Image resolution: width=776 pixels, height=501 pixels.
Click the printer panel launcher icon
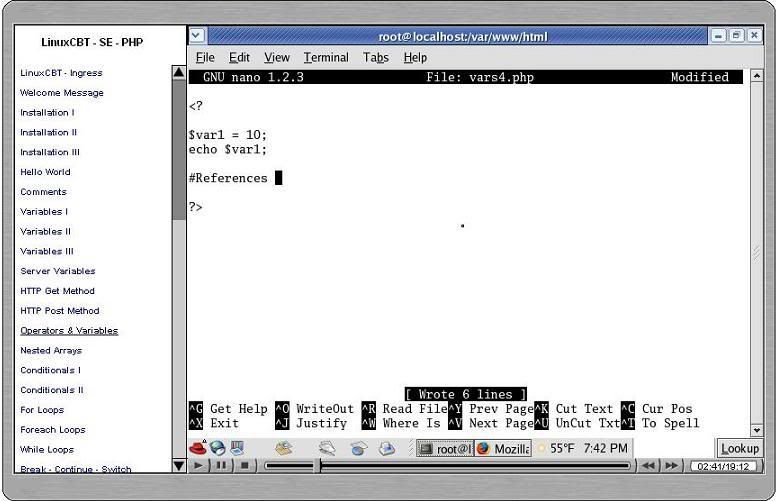(x=387, y=449)
